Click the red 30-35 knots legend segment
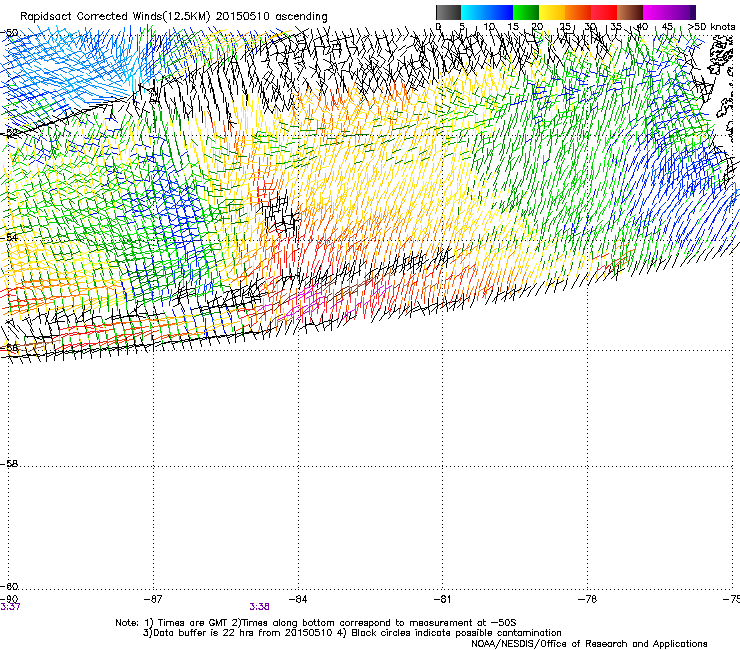The width and height of the screenshot is (740, 650). [x=604, y=12]
